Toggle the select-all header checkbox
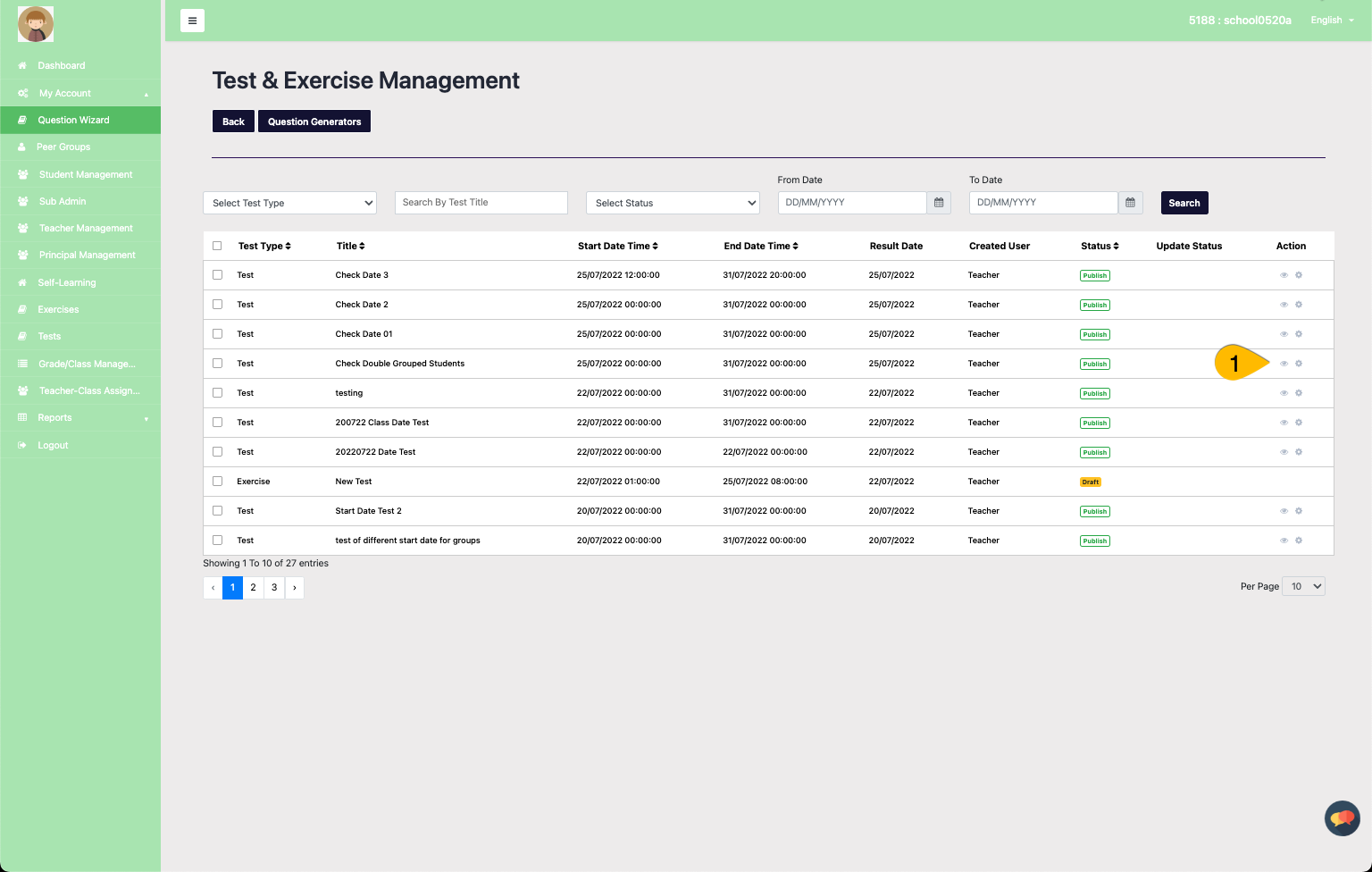 [x=217, y=246]
